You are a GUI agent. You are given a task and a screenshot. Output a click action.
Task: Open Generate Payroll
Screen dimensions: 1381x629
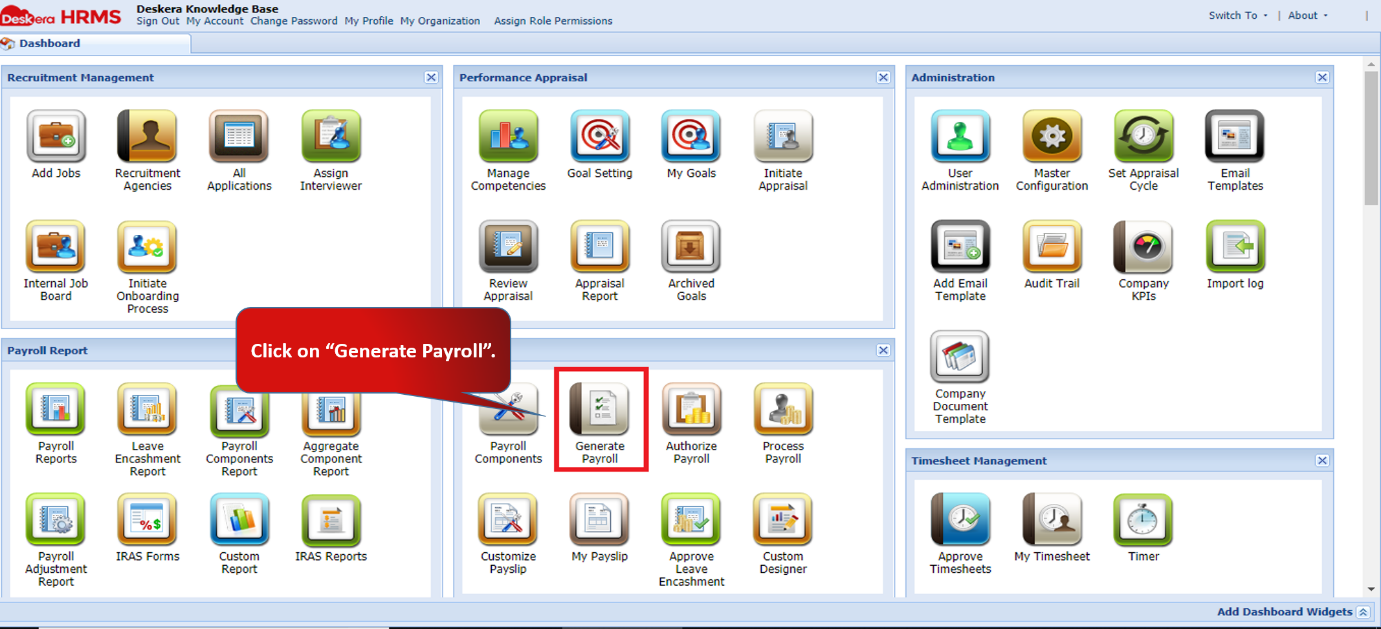[x=600, y=418]
